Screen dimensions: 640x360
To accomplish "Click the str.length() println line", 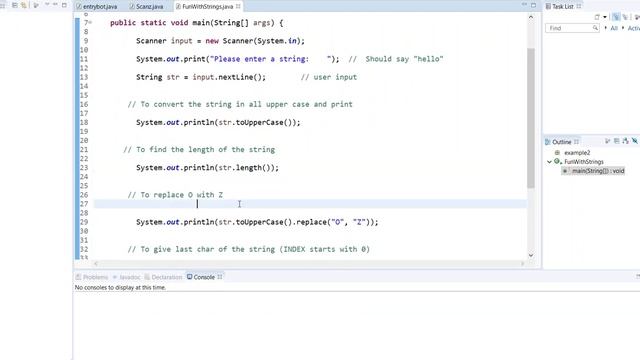I will click(207, 168).
